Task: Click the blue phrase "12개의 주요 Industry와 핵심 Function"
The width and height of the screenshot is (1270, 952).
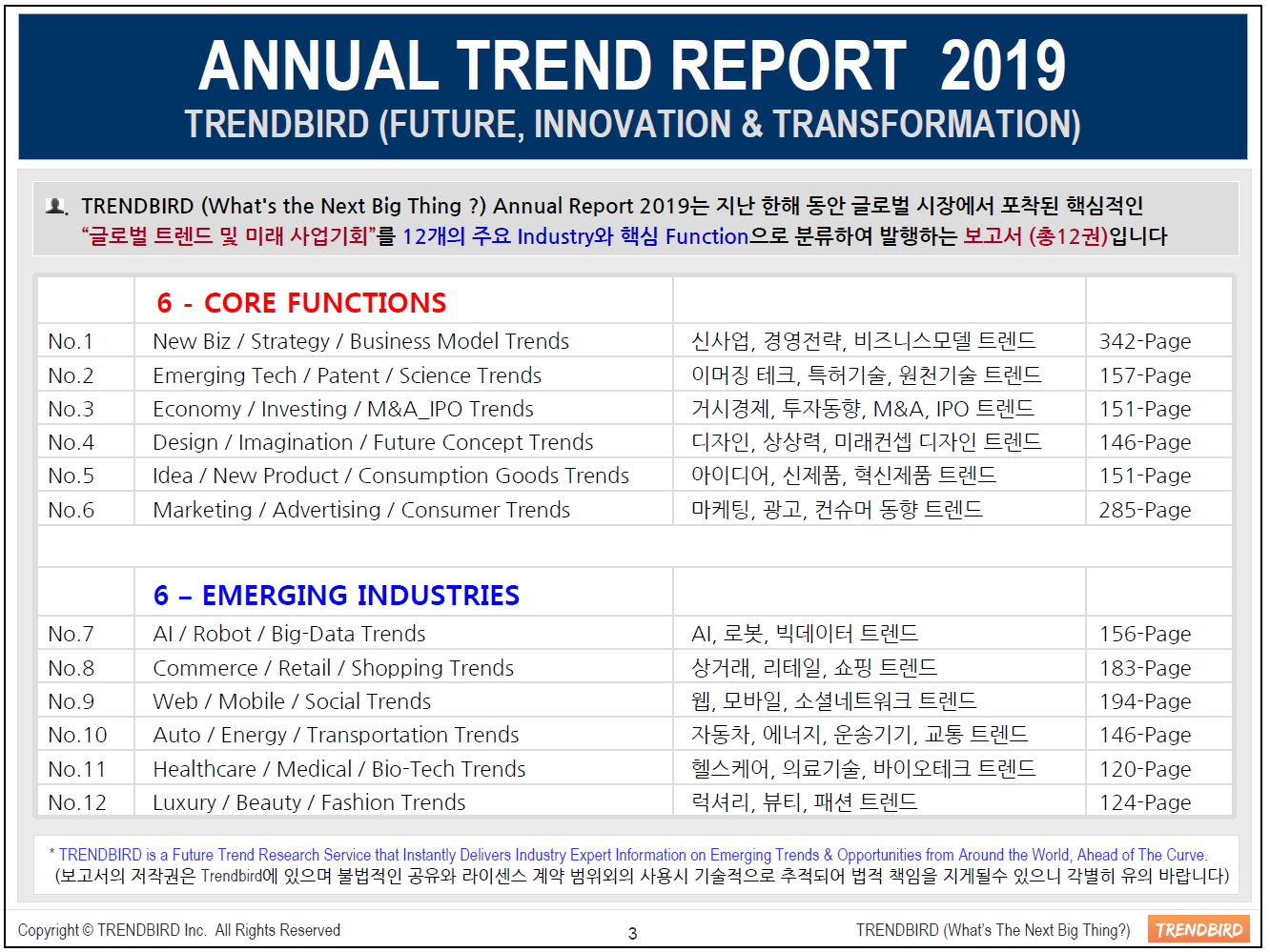Action: tap(576, 236)
